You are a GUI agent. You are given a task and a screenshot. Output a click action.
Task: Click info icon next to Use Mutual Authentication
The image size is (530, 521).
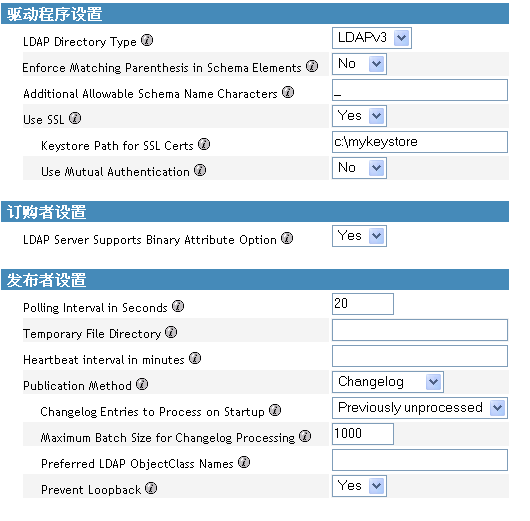[200, 170]
